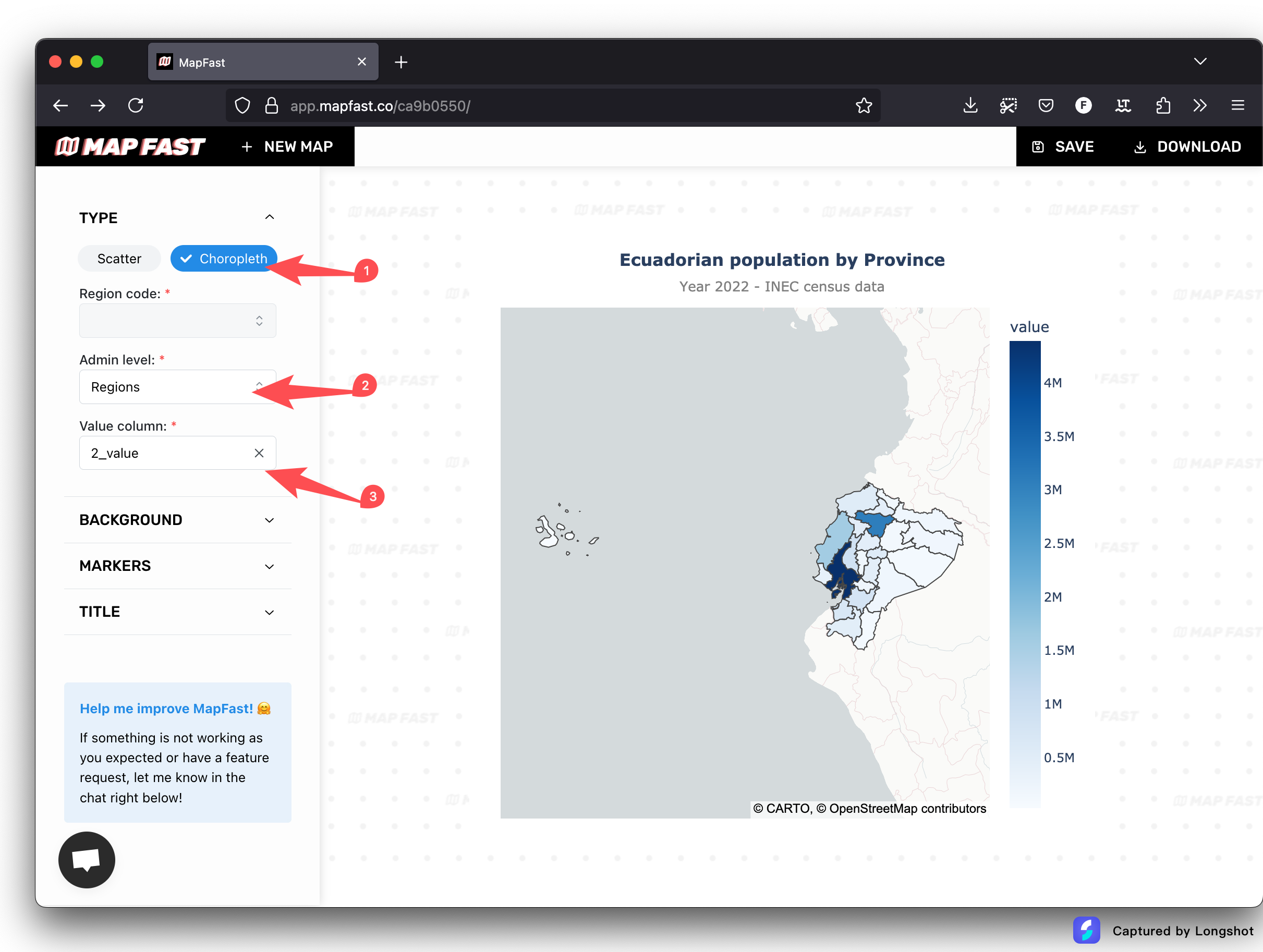Click the 4M legend label
This screenshot has width=1263, height=952.
(1053, 383)
